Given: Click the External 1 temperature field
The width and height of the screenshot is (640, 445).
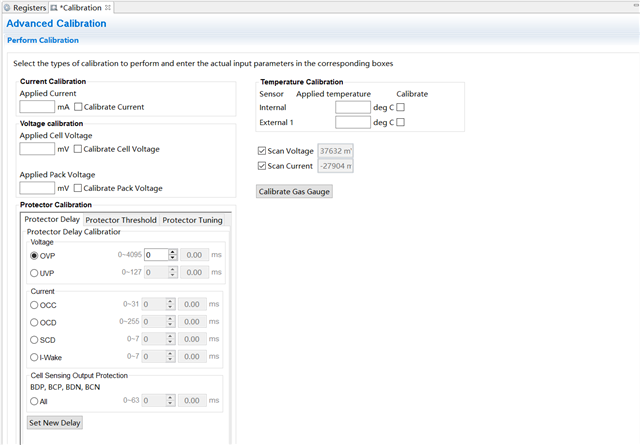Looking at the screenshot, I should [353, 122].
